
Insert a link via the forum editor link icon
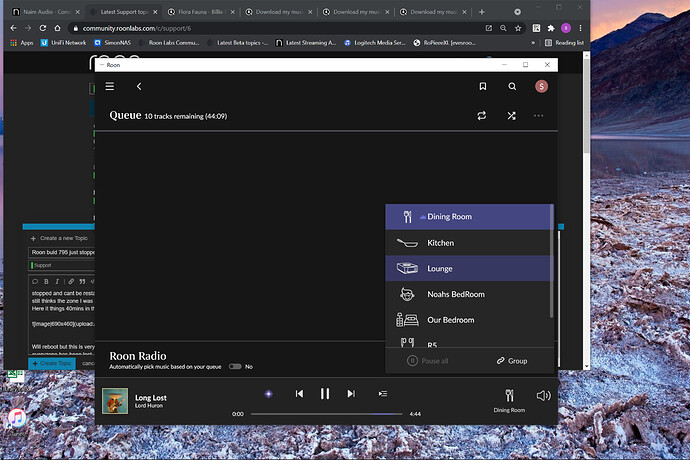pos(71,281)
